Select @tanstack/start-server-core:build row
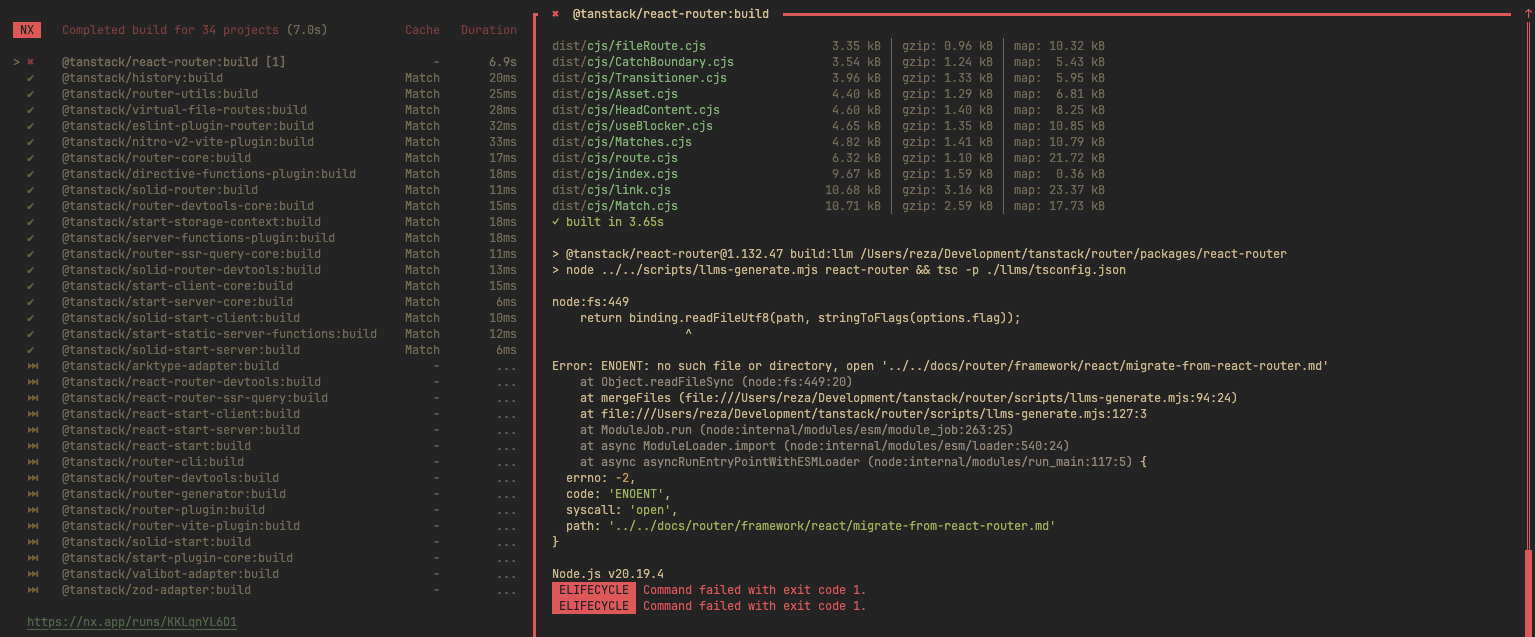The image size is (1535, 637). [265, 302]
